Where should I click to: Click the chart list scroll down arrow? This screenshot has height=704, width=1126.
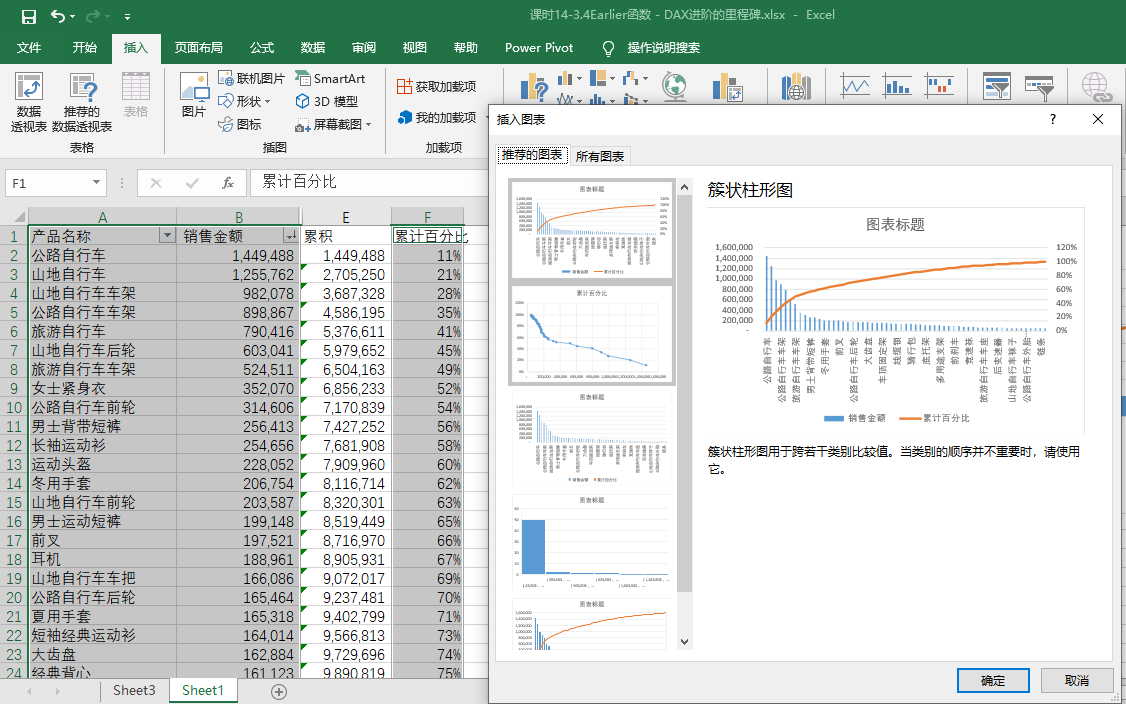pyautogui.click(x=684, y=642)
